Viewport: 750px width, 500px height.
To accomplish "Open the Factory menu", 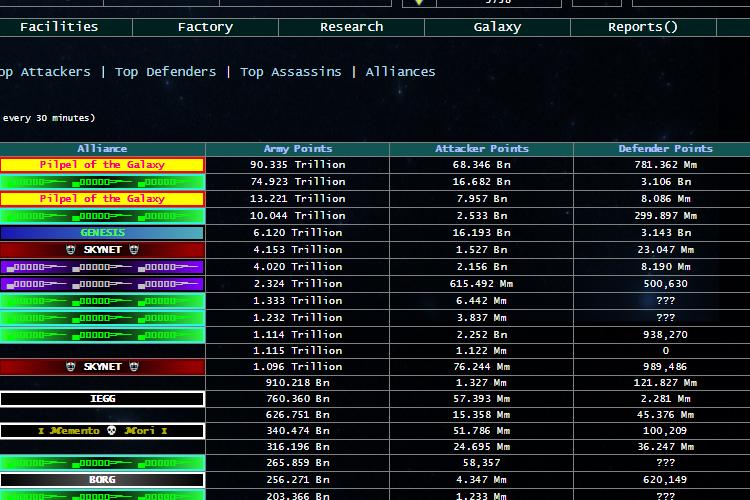I will [205, 27].
